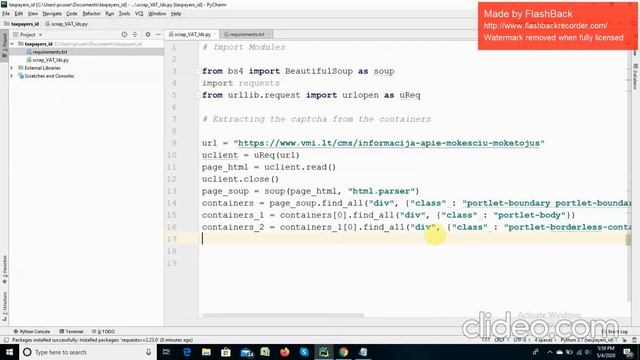Click the requirements.txt file icon in tree
This screenshot has height=360, width=640.
29,52
